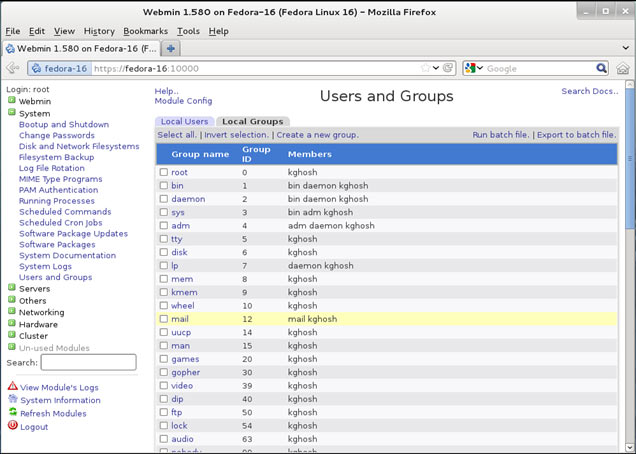The width and height of the screenshot is (636, 454).
Task: Open the tab list dropdown arrow
Action: [625, 48]
